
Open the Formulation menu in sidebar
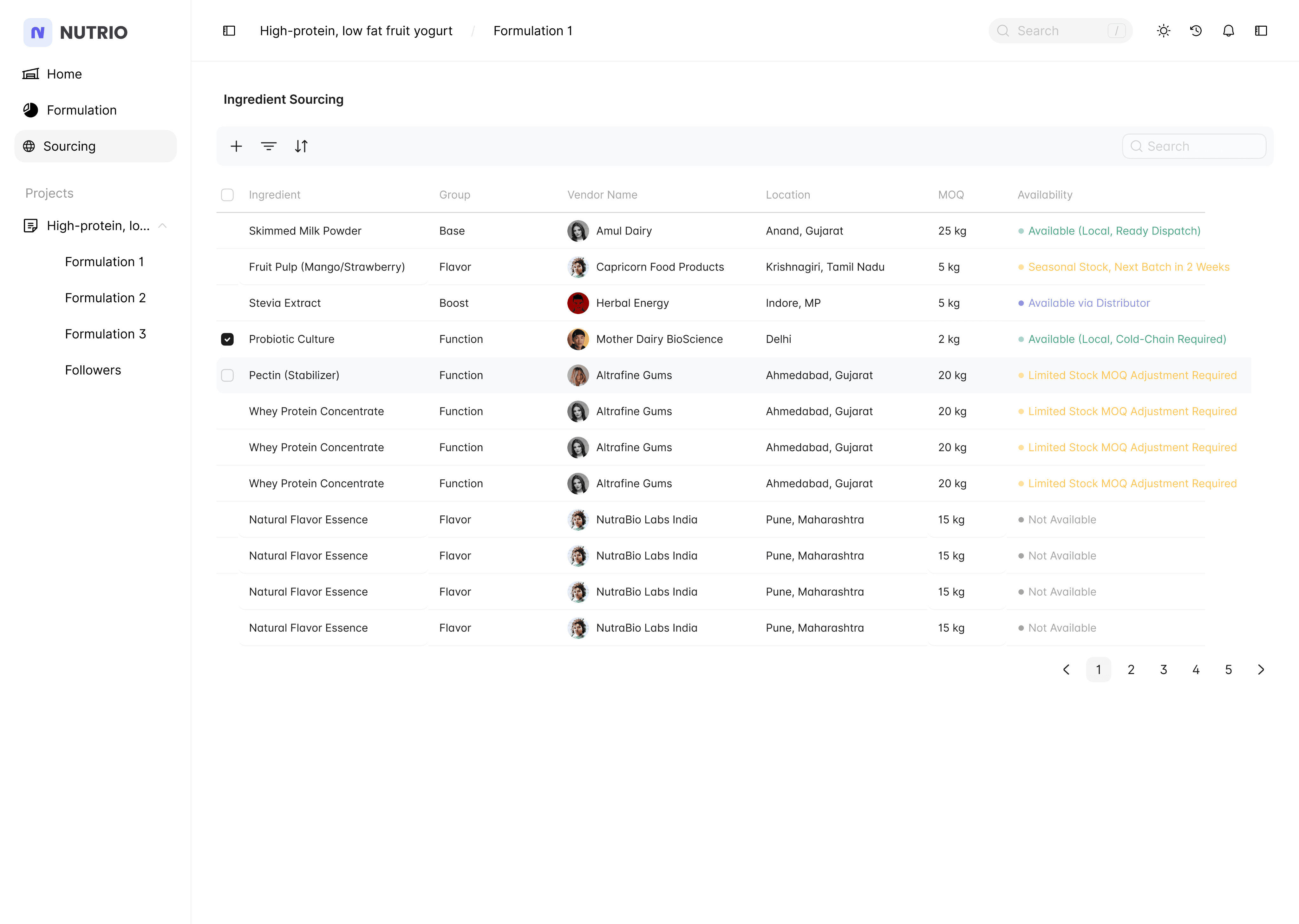click(x=81, y=110)
